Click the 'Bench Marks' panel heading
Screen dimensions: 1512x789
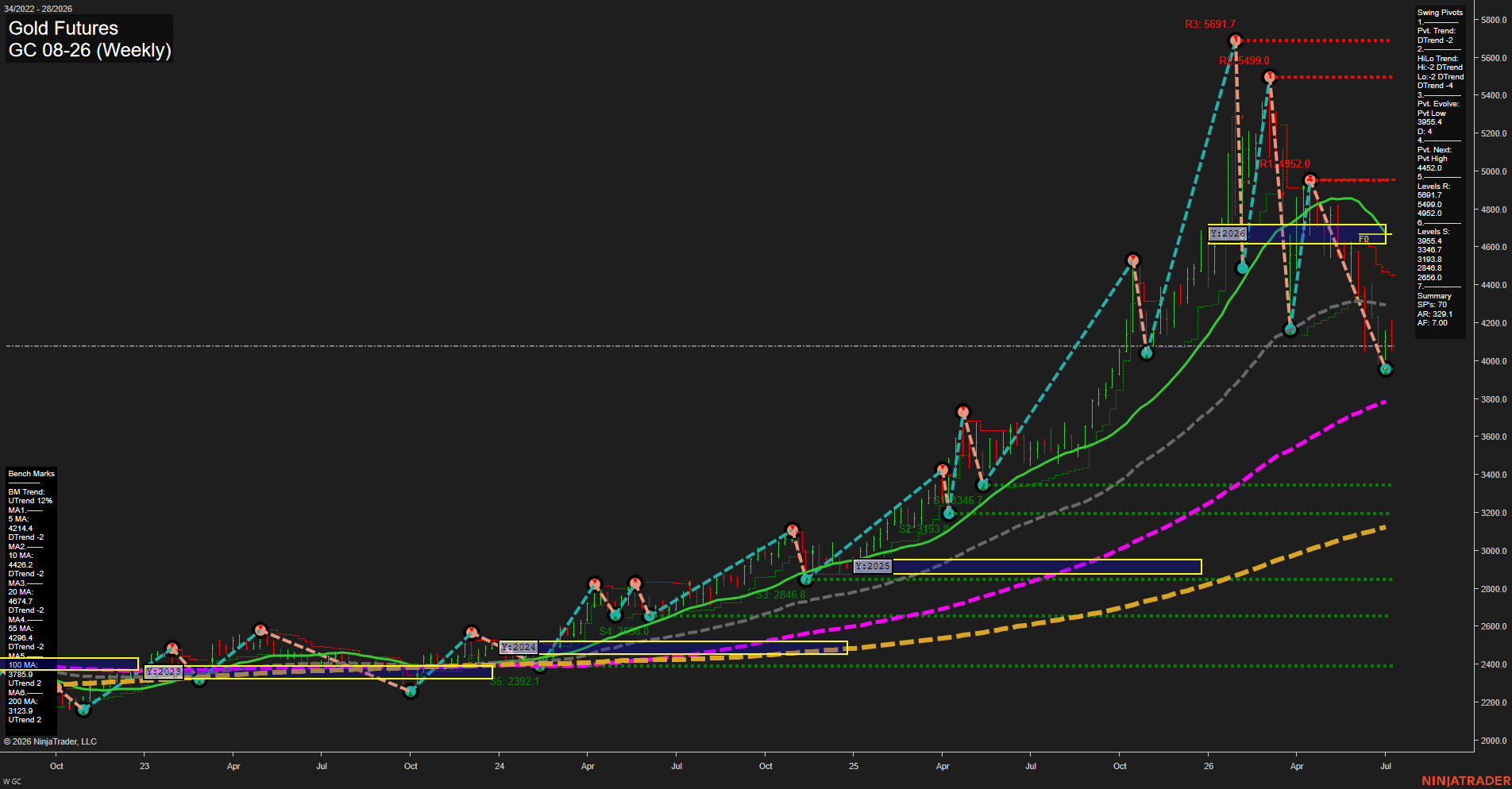pos(32,474)
